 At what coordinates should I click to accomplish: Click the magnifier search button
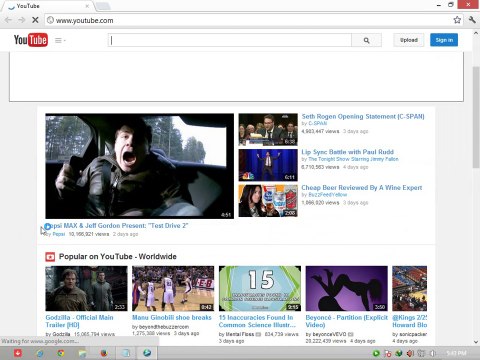[x=366, y=40]
